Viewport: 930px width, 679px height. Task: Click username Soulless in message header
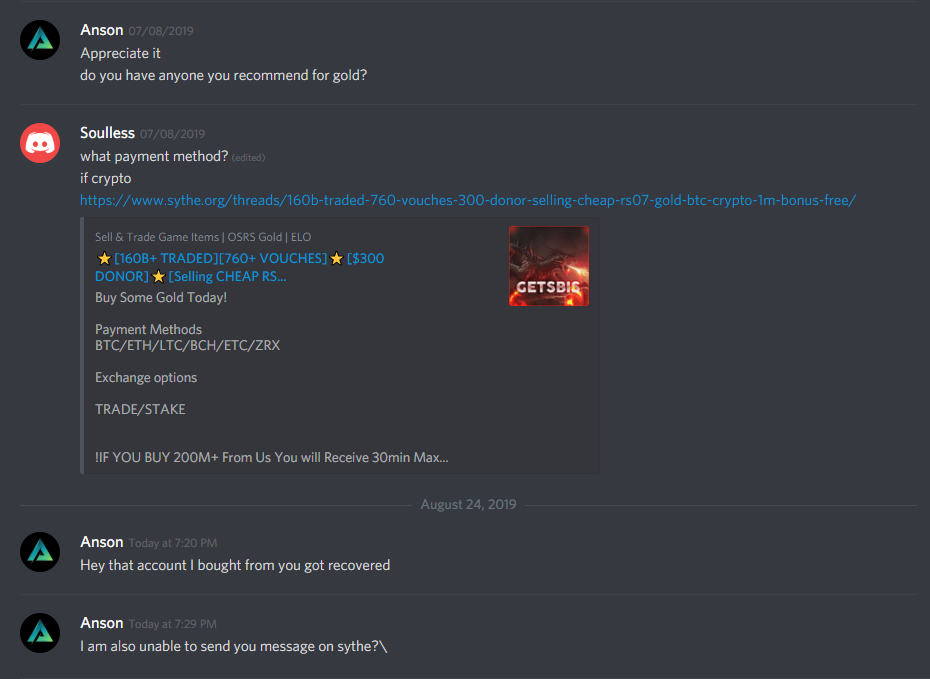pos(107,133)
